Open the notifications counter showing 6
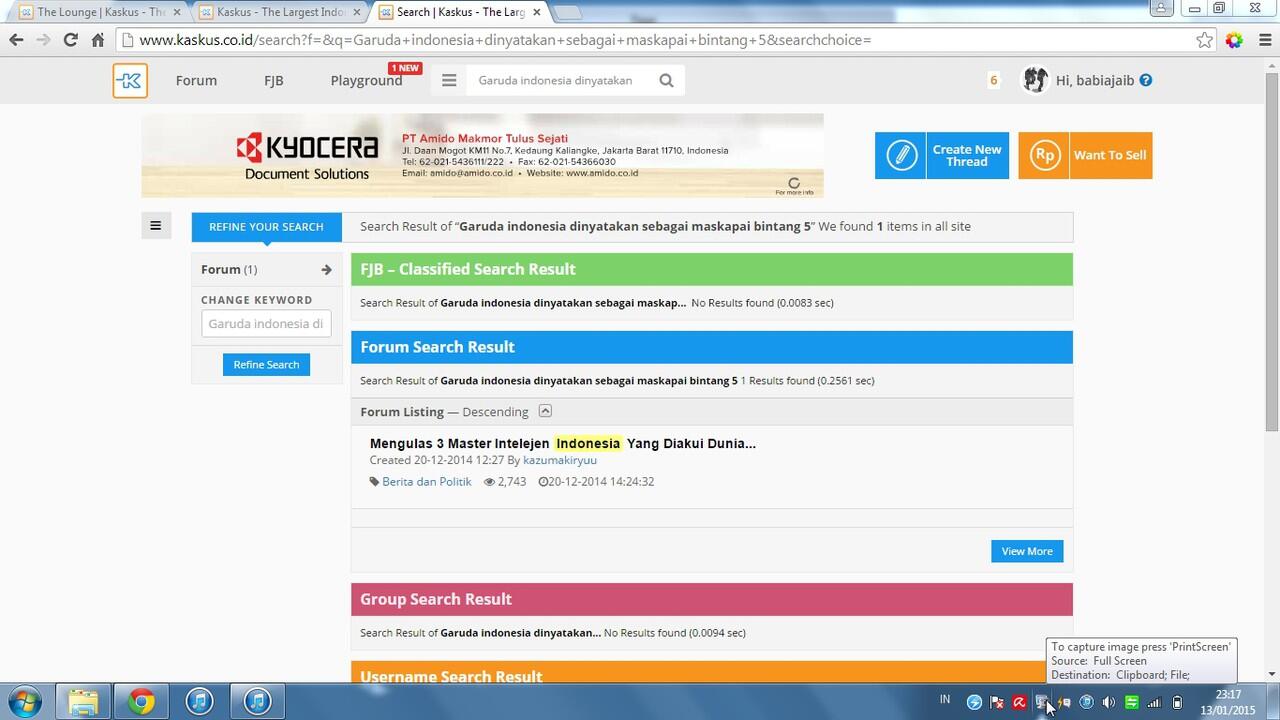The width and height of the screenshot is (1280, 720). click(993, 80)
